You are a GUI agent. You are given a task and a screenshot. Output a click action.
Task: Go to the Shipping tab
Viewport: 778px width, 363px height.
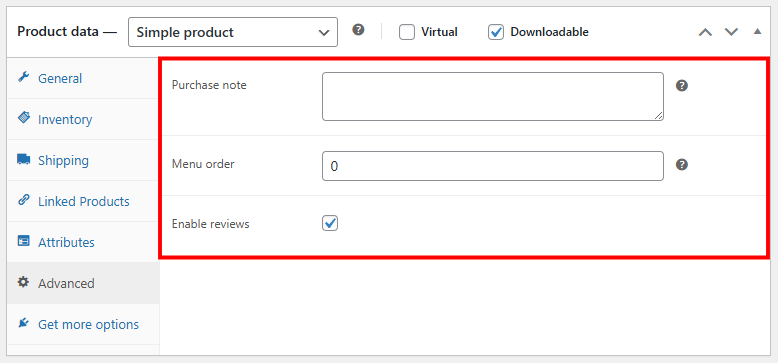coord(83,160)
